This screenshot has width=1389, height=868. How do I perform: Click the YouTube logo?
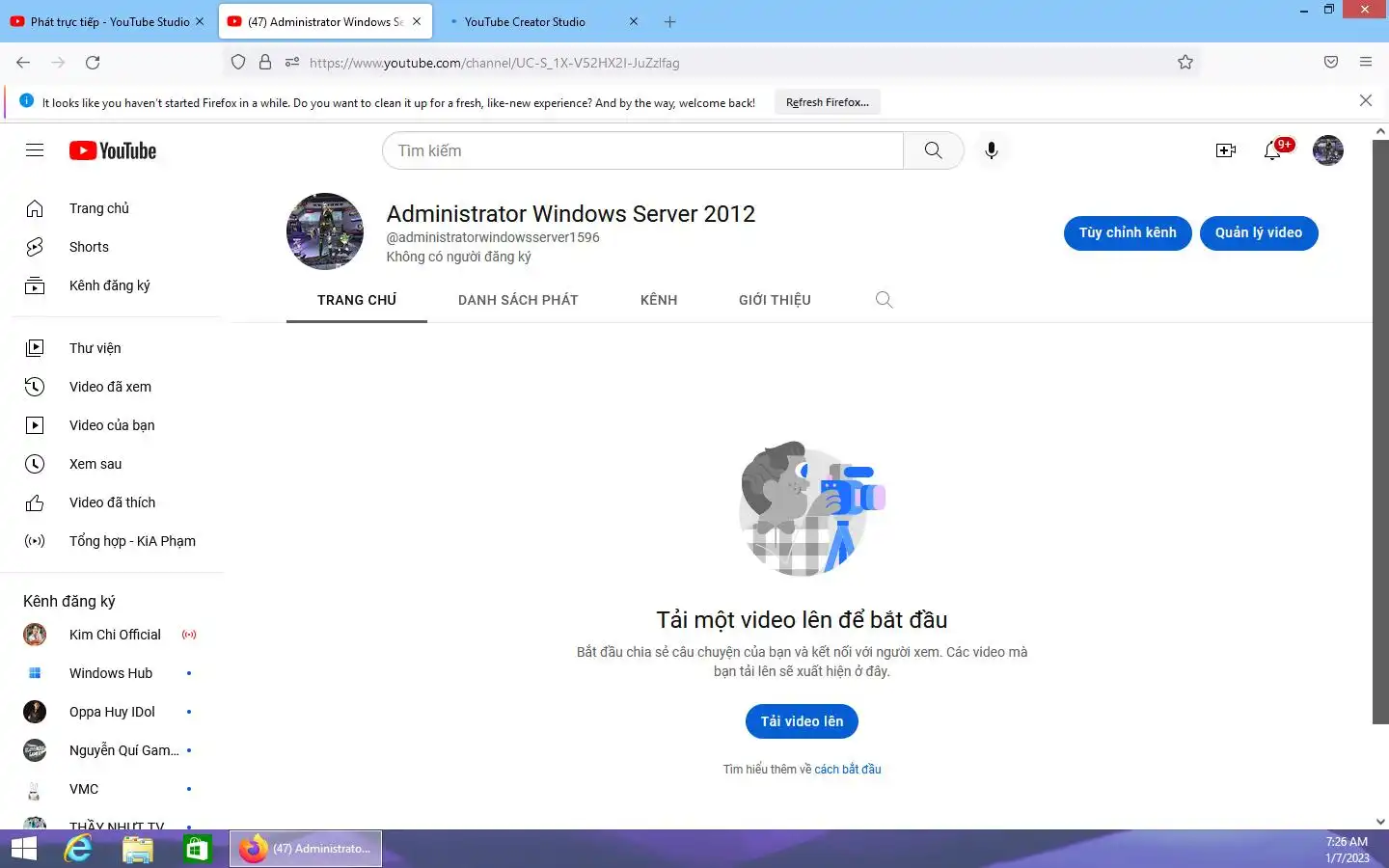click(x=113, y=150)
